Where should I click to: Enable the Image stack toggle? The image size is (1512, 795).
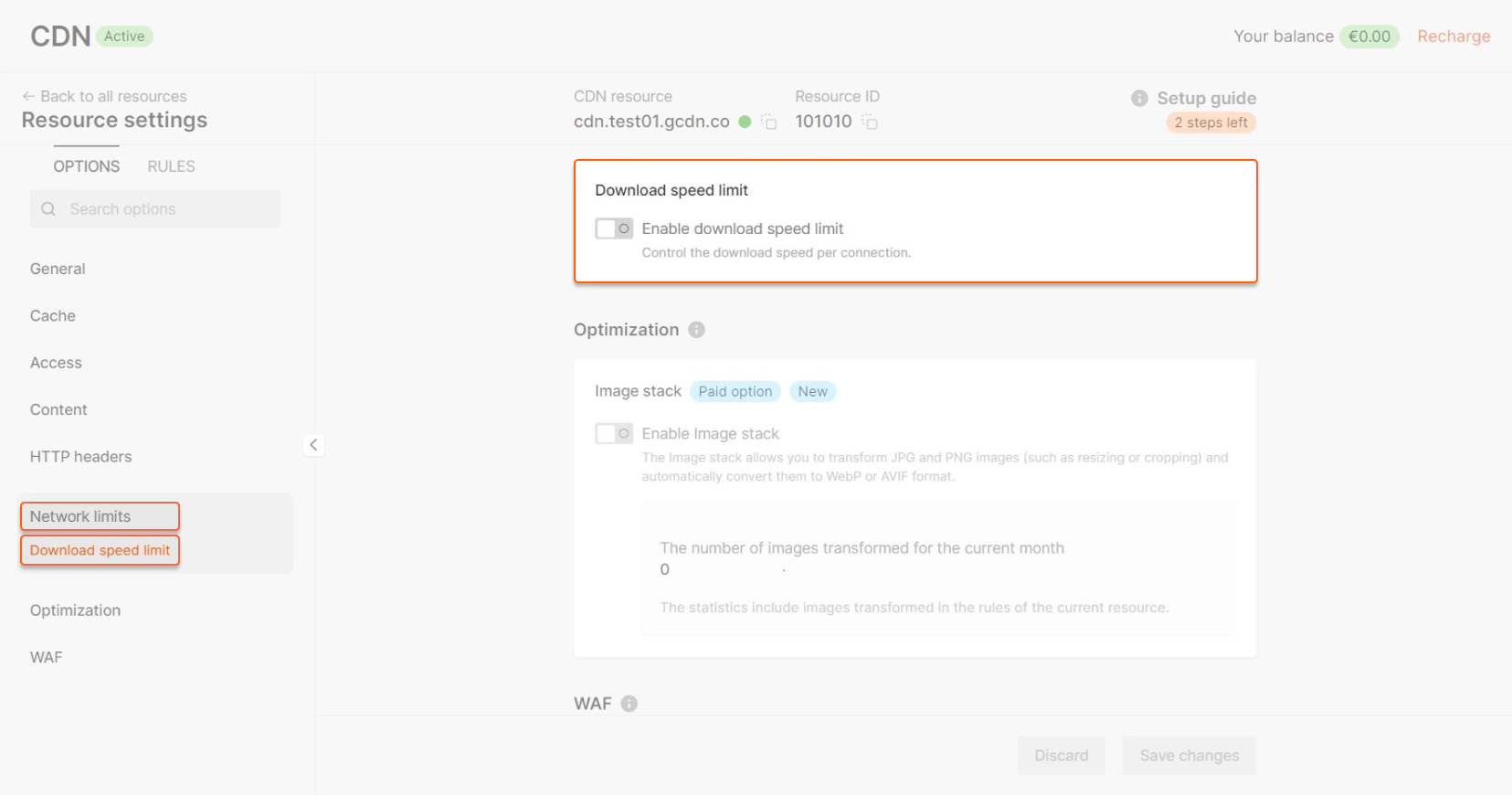[x=613, y=433]
